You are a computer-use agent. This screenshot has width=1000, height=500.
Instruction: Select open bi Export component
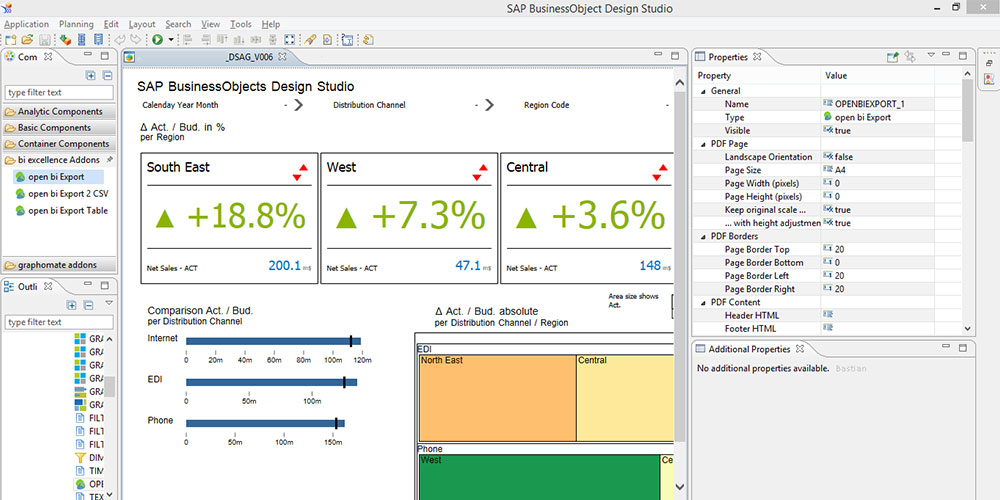pos(58,177)
